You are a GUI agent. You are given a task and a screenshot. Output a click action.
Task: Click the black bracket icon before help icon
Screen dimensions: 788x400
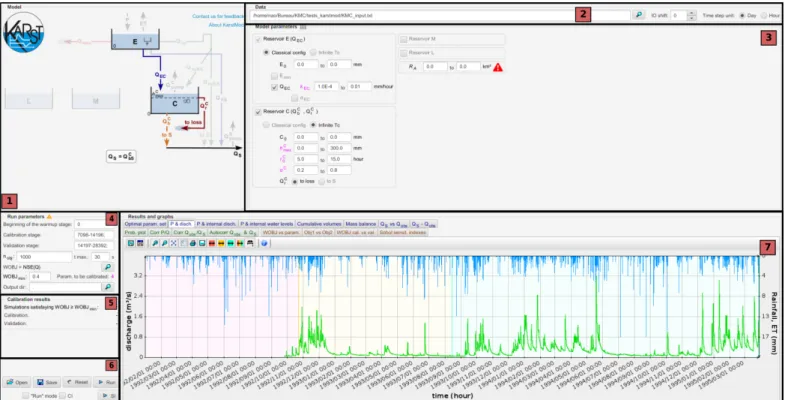[x=250, y=243]
